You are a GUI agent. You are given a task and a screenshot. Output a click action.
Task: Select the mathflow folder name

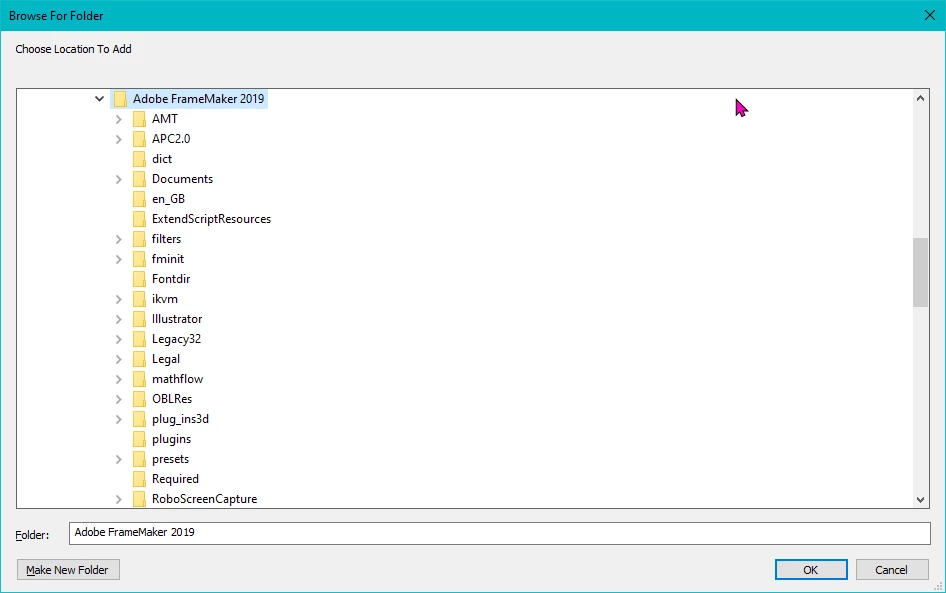[177, 379]
